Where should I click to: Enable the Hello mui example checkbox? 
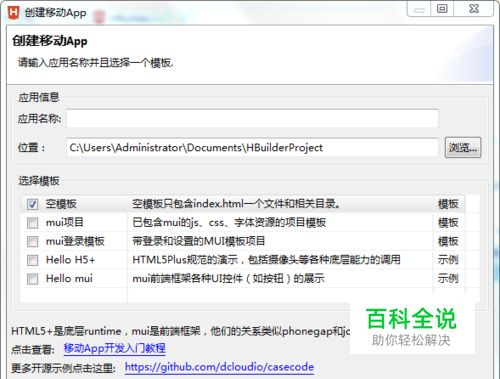click(32, 279)
